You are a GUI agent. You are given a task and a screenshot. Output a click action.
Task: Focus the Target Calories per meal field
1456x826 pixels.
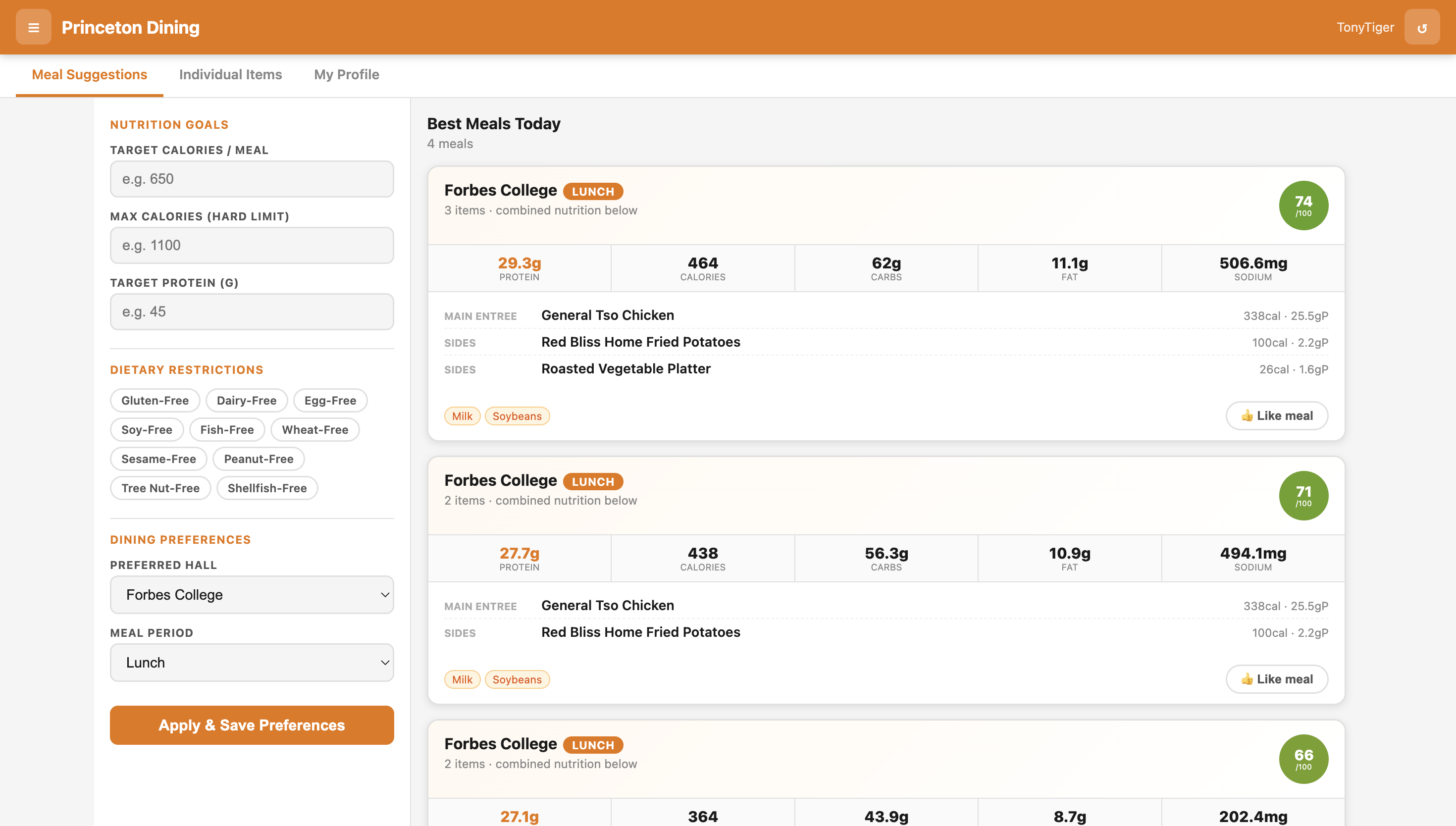(251, 179)
